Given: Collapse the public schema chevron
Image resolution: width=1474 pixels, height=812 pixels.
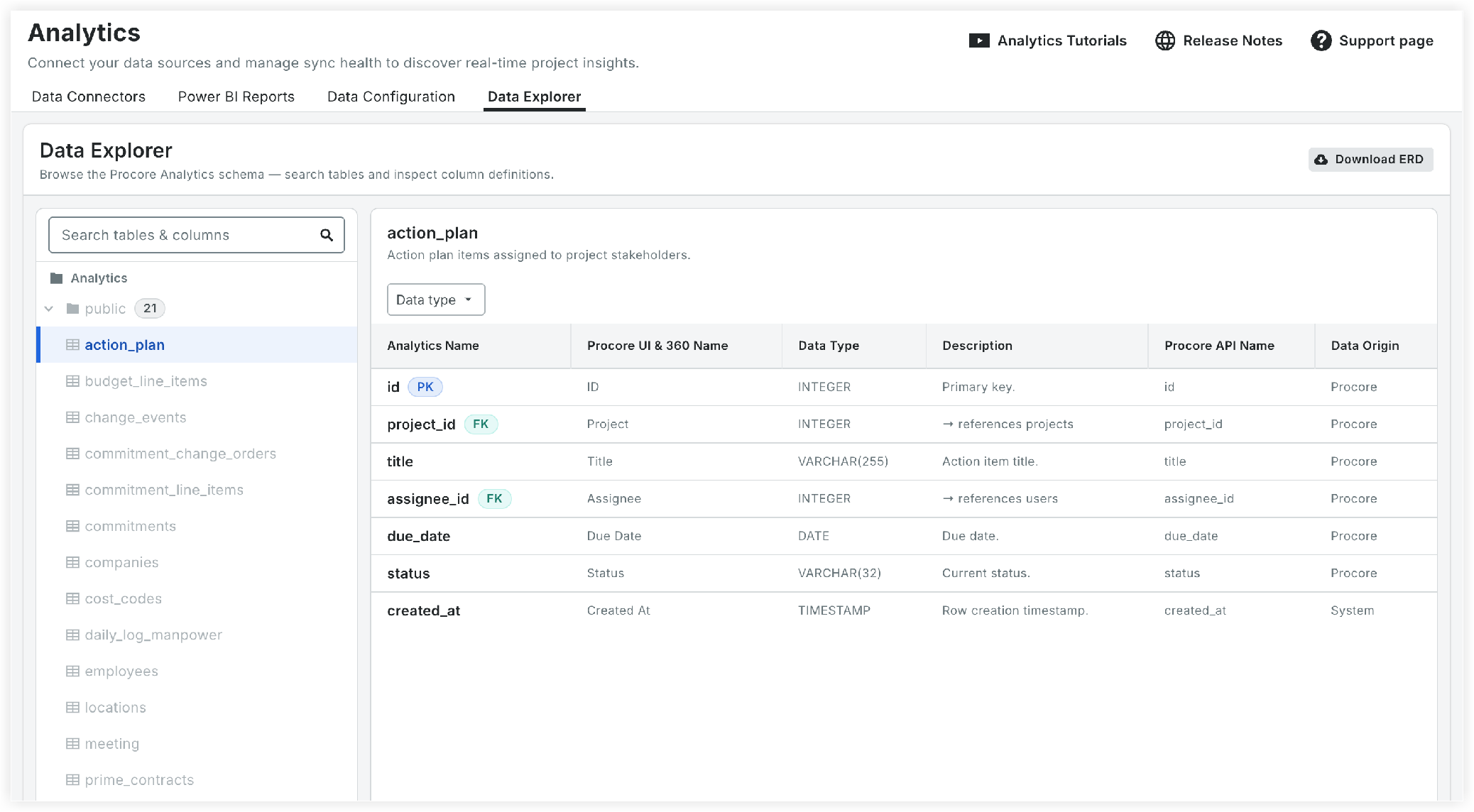Looking at the screenshot, I should pyautogui.click(x=49, y=309).
